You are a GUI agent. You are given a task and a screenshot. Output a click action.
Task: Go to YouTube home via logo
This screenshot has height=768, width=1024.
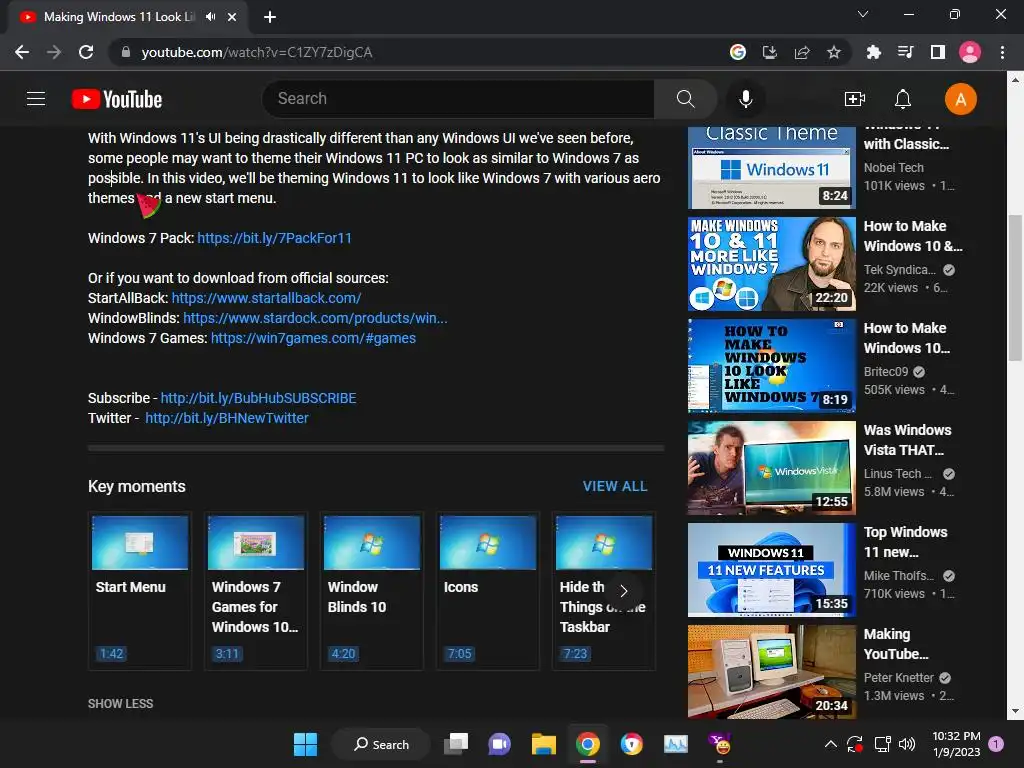click(117, 99)
